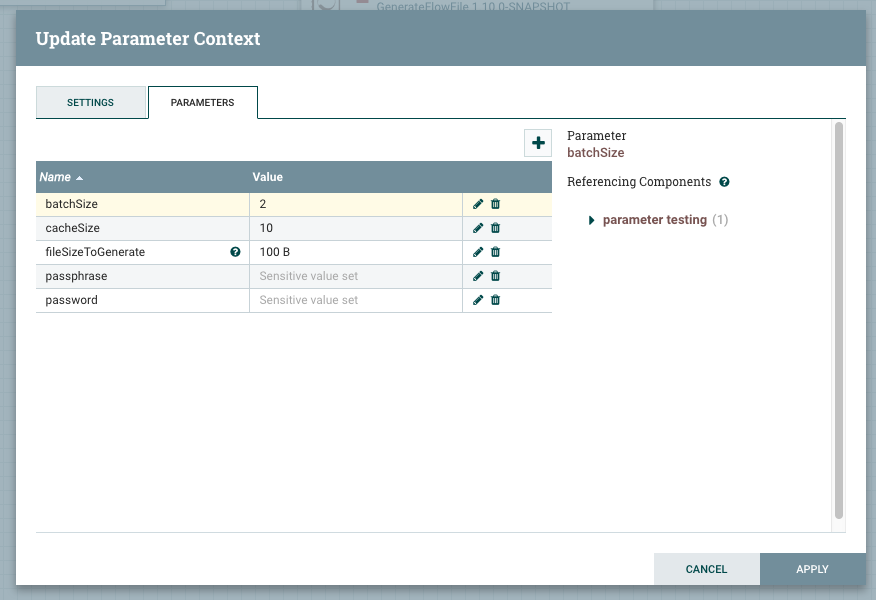Viewport: 876px width, 600px height.
Task: Edit the batchSize parameter pencil icon
Action: [x=478, y=204]
